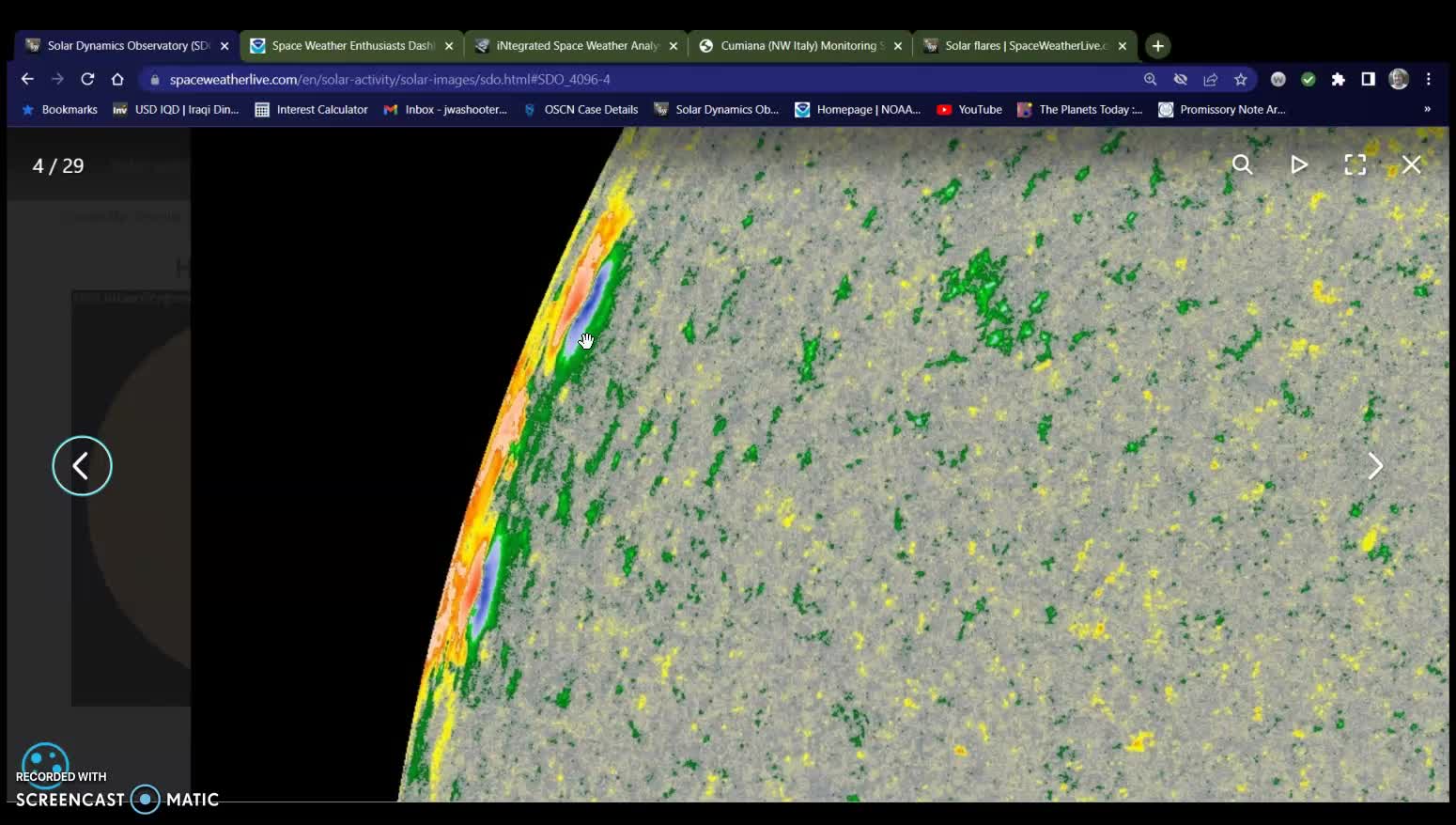Open the USD IQD Iraqi Dinar bookmark
The width and height of the screenshot is (1456, 825).
pyautogui.click(x=176, y=110)
